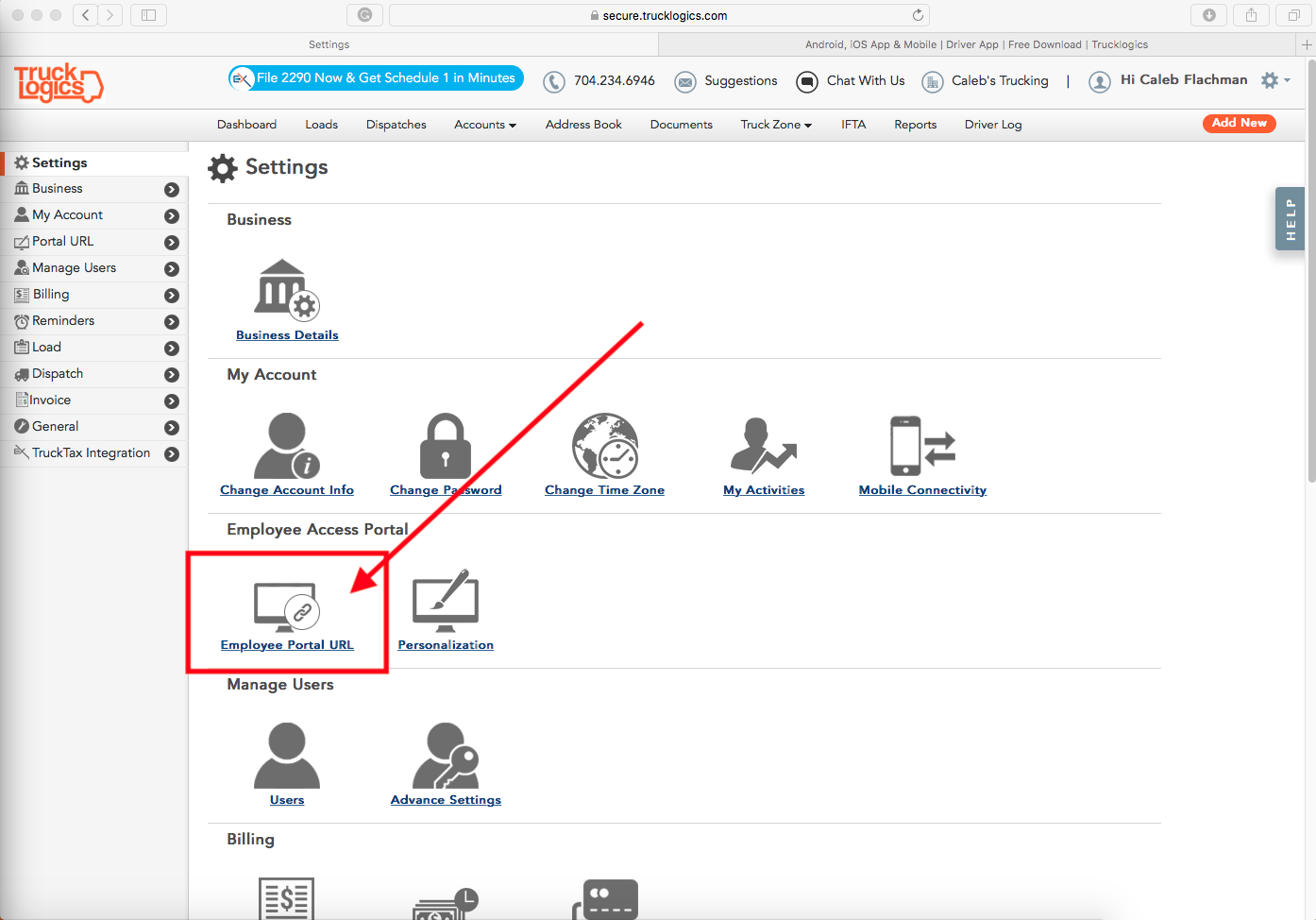The image size is (1316, 920).
Task: Expand the Portal URL sidebar arrow
Action: click(x=172, y=243)
